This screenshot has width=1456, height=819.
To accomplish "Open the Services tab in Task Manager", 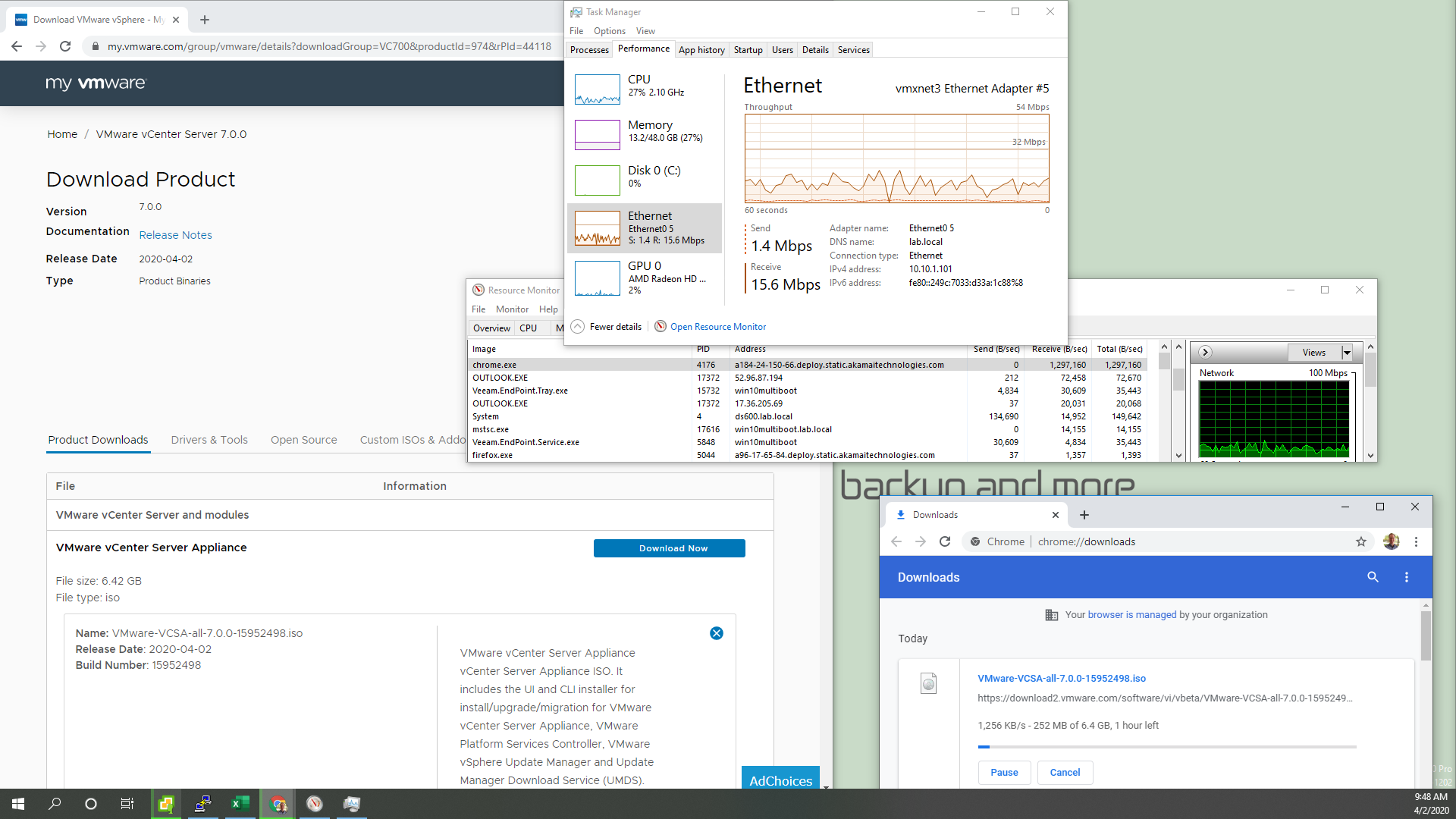I will [x=853, y=50].
